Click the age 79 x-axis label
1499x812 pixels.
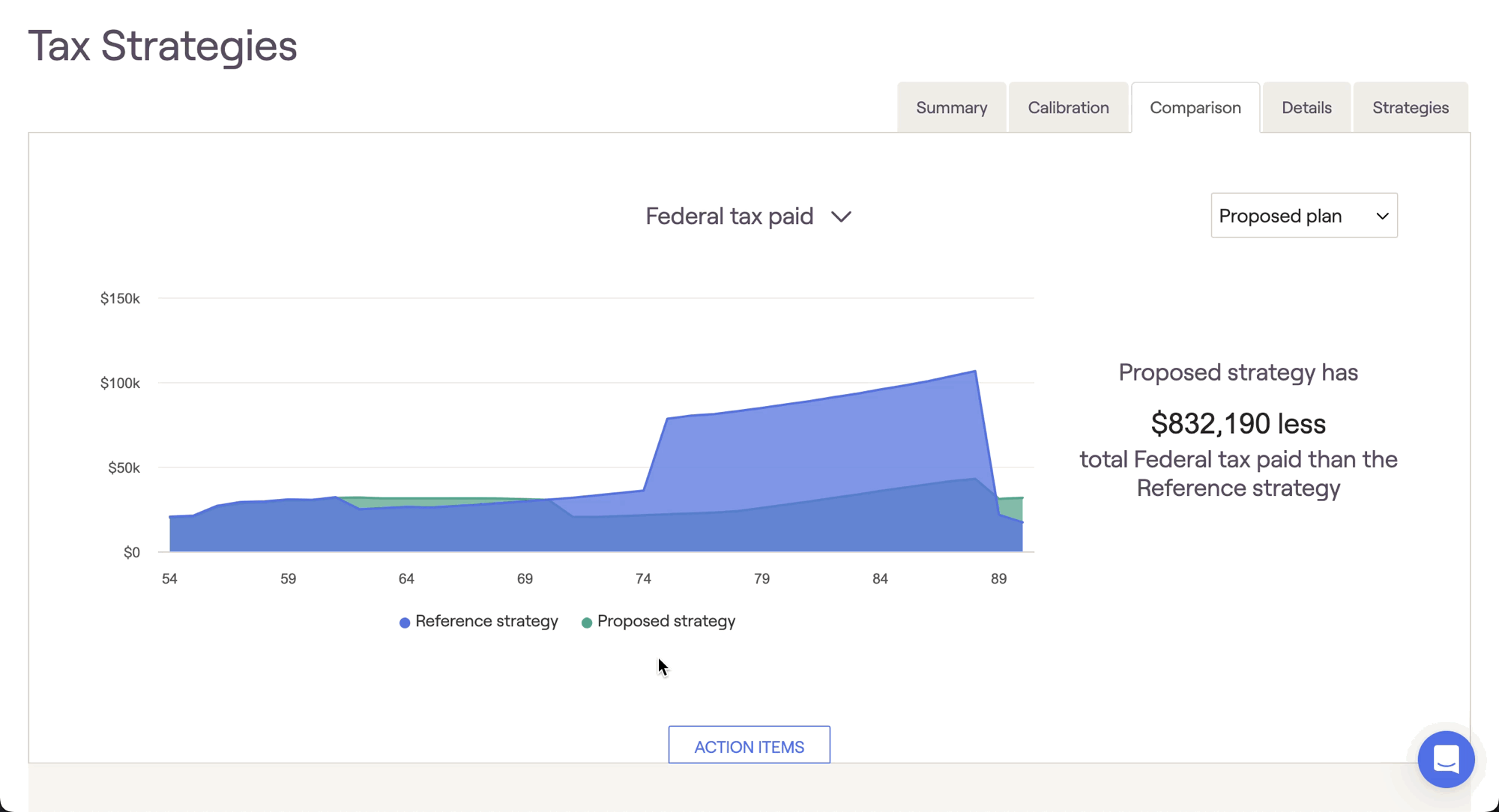point(761,578)
